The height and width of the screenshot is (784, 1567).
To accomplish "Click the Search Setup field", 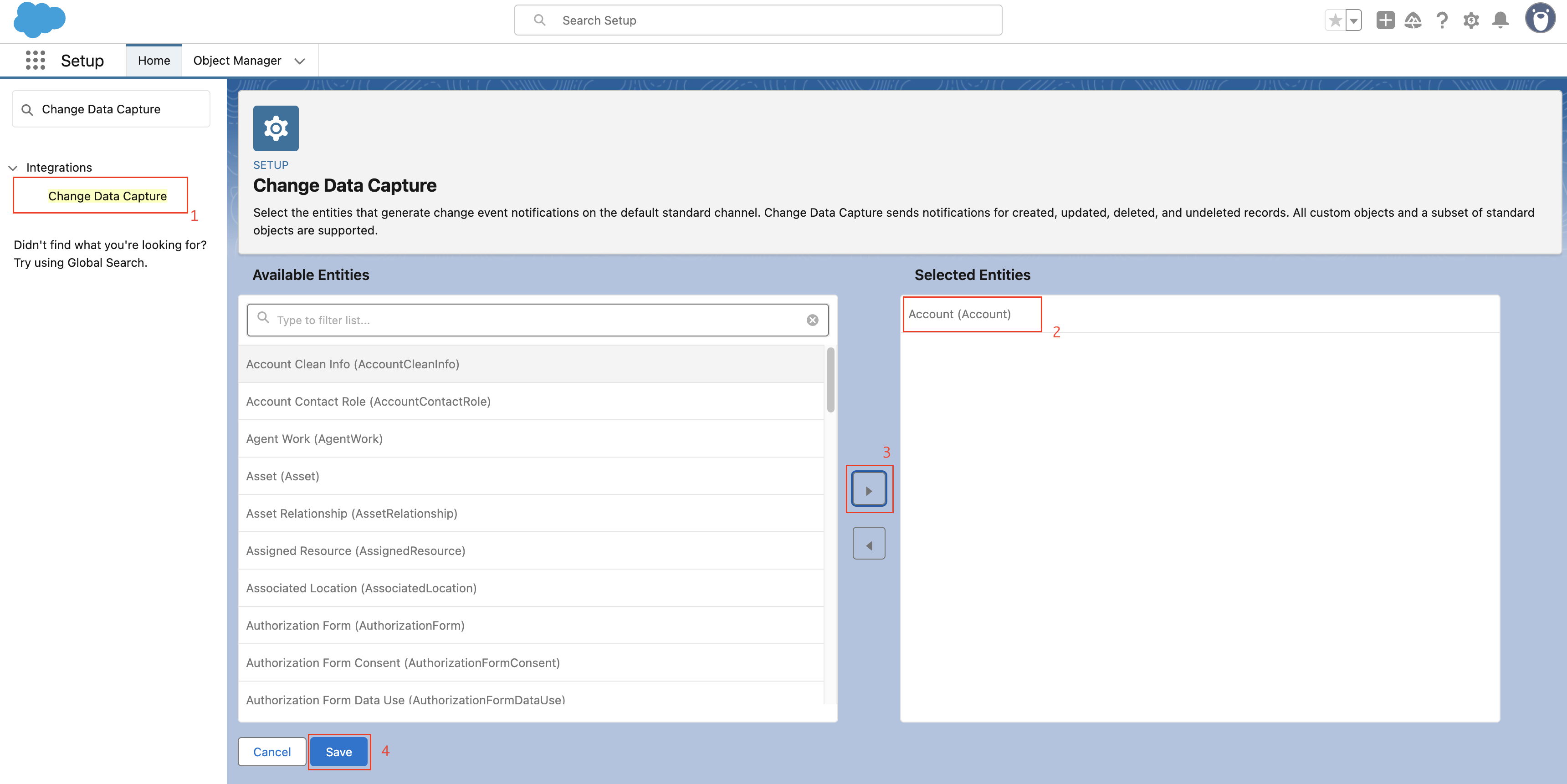I will tap(758, 20).
